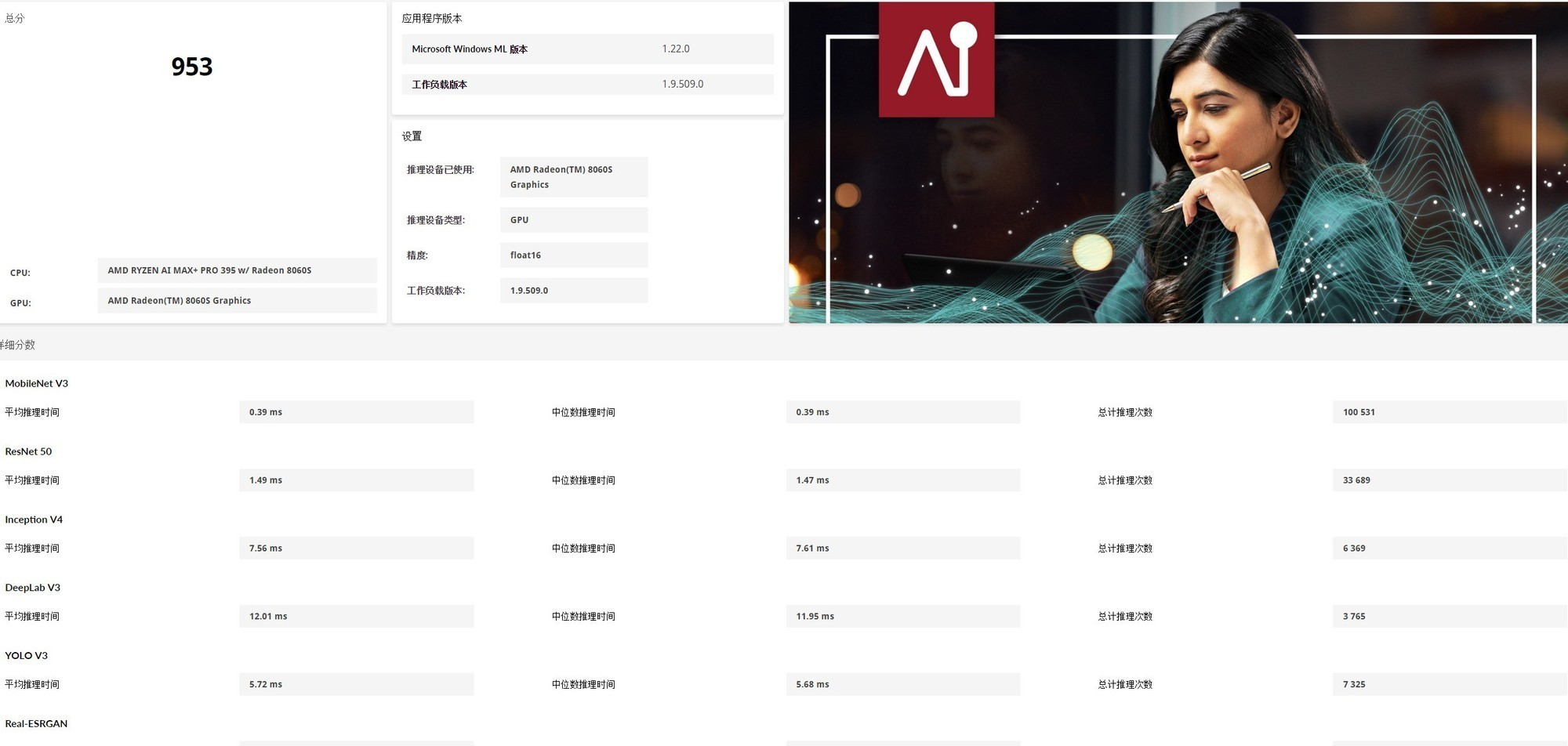The width and height of the screenshot is (1568, 746).
Task: Click the 设置 panel title
Action: pyautogui.click(x=412, y=136)
